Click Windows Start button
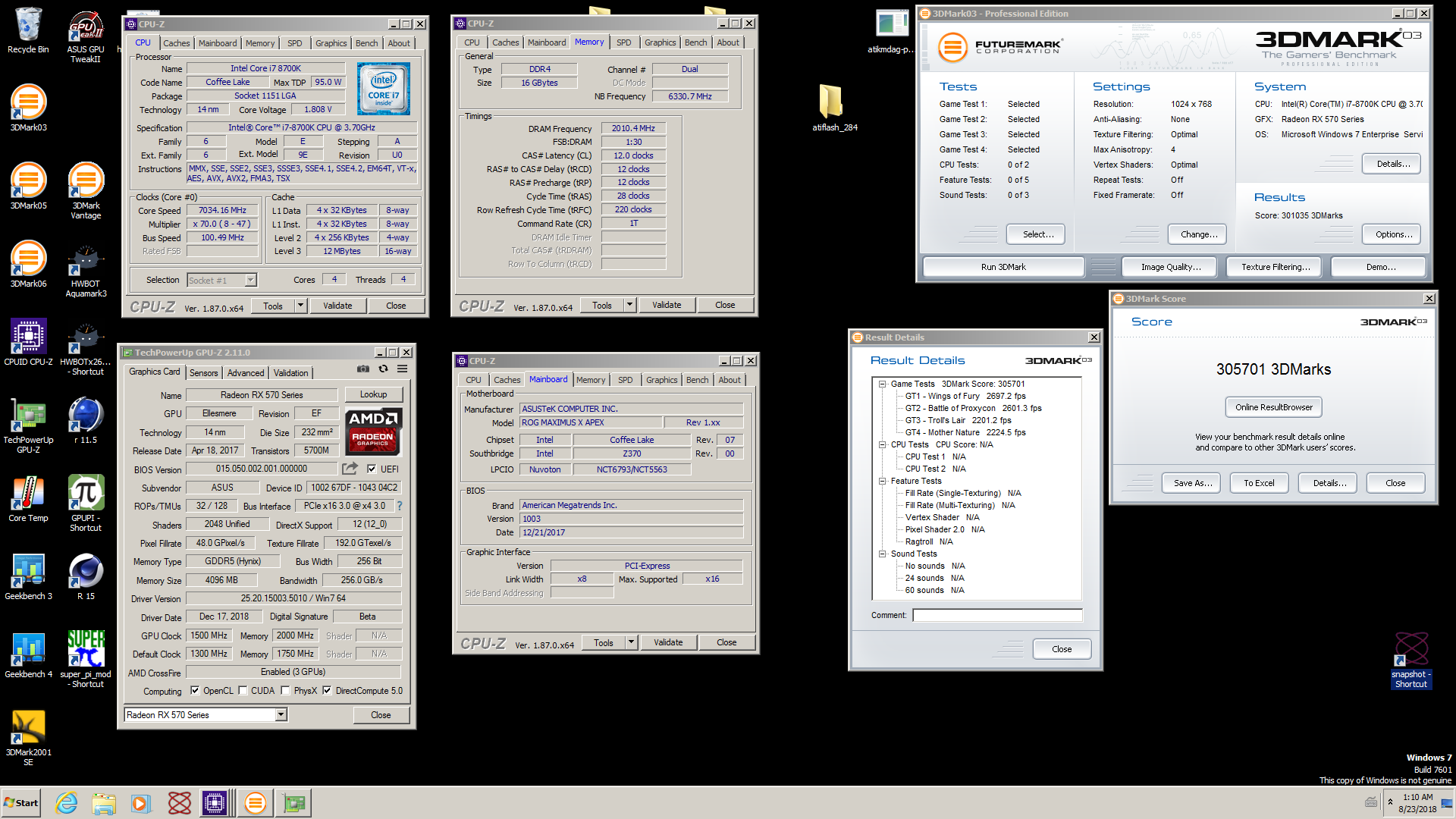This screenshot has height=819, width=1456. click(21, 802)
